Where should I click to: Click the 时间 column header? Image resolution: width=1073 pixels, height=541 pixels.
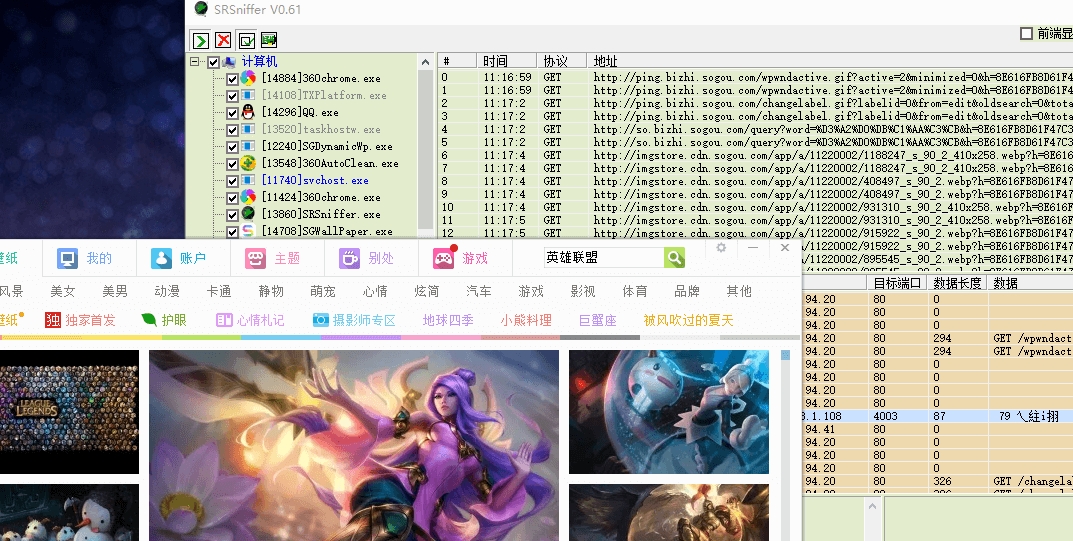click(506, 61)
